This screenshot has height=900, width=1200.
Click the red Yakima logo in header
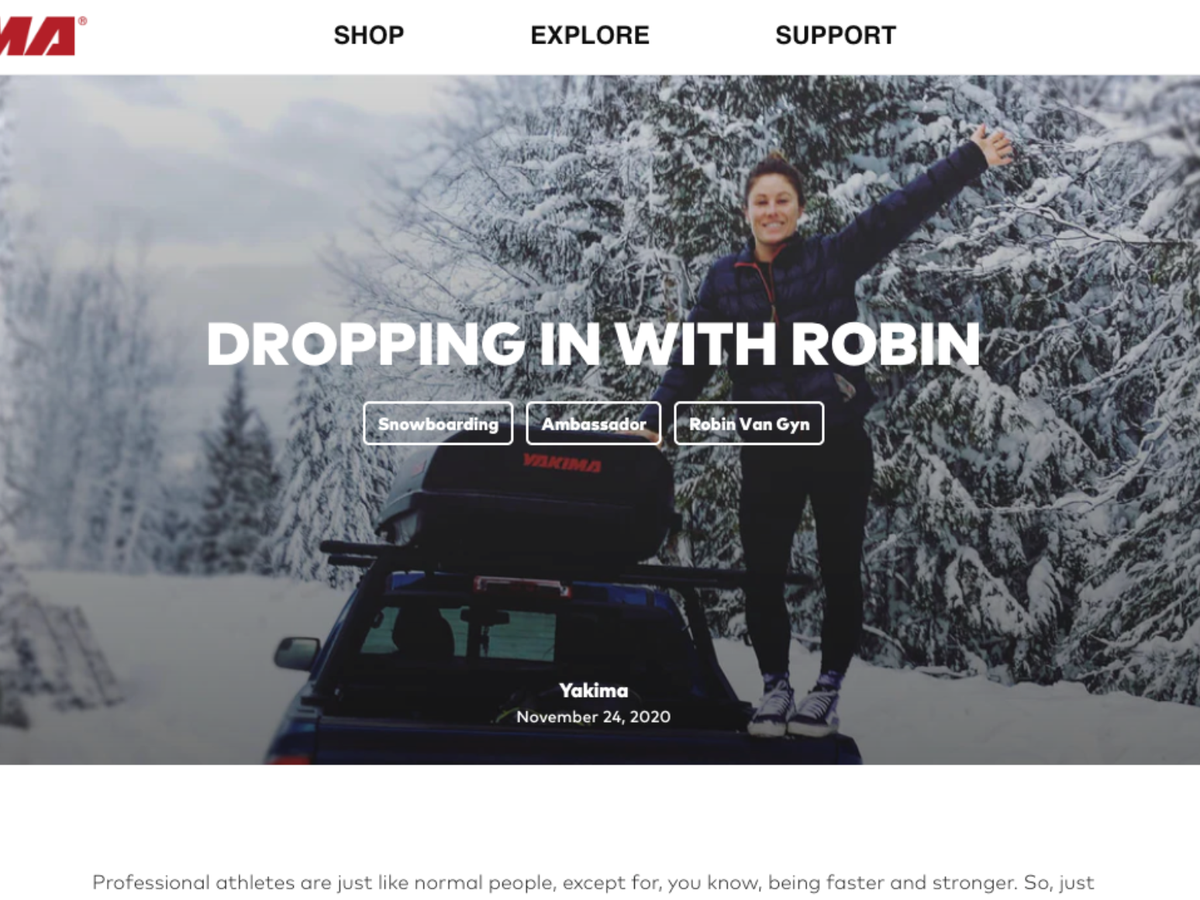click(38, 36)
